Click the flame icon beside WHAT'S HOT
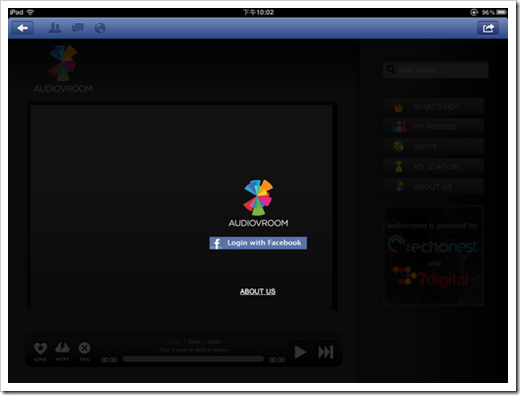Screen dimensions: 520x395 pos(399,107)
